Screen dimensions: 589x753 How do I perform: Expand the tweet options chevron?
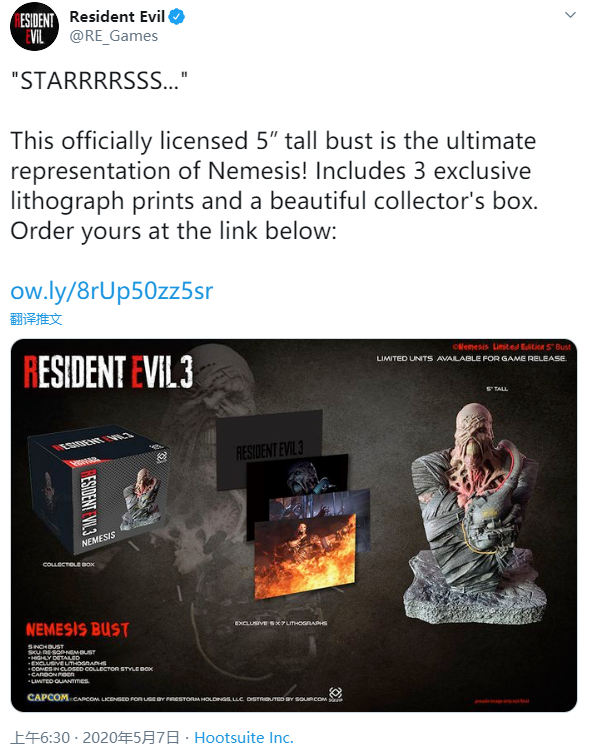(x=570, y=15)
